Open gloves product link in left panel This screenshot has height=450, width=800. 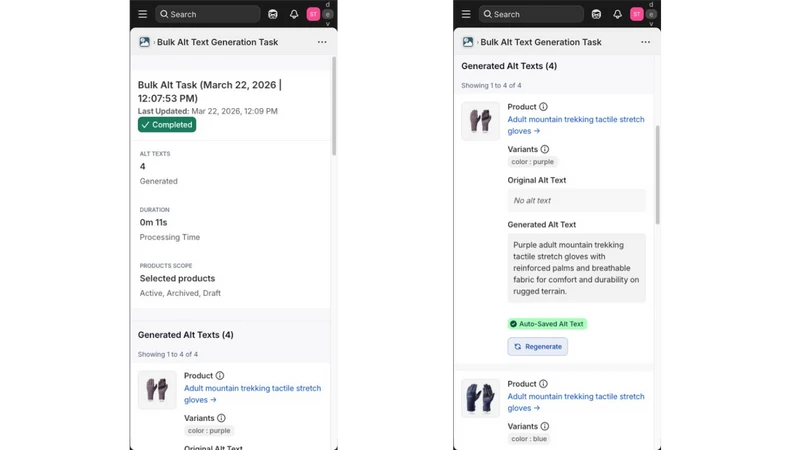click(253, 394)
